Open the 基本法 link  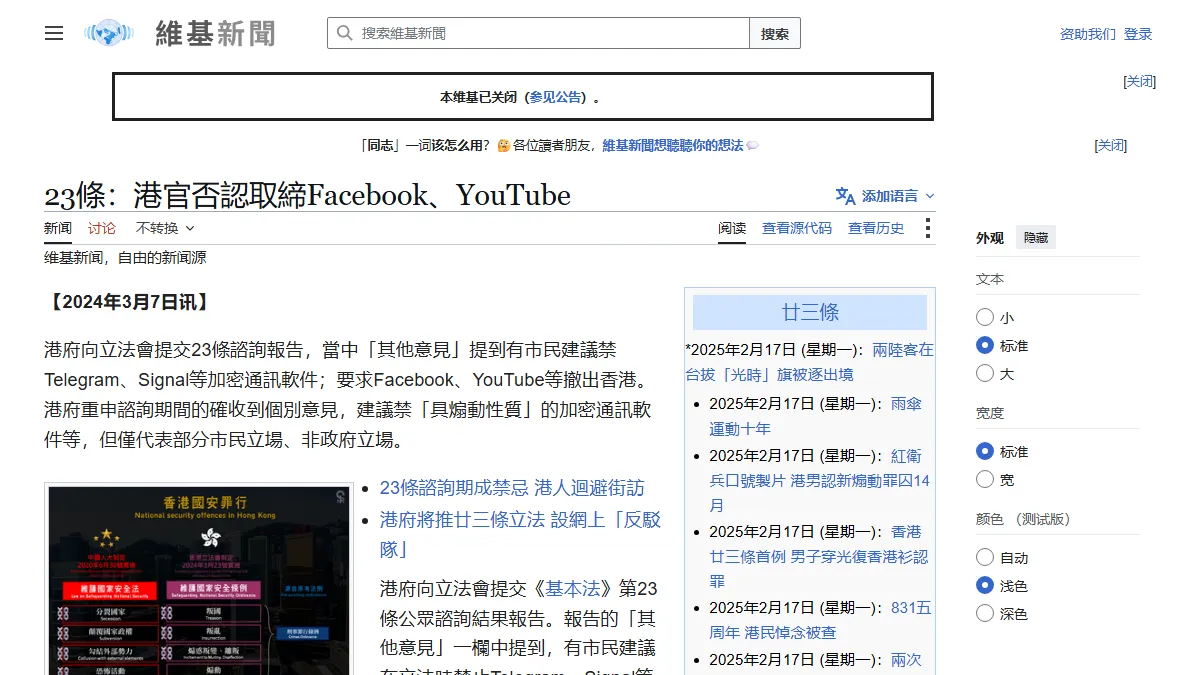575,588
